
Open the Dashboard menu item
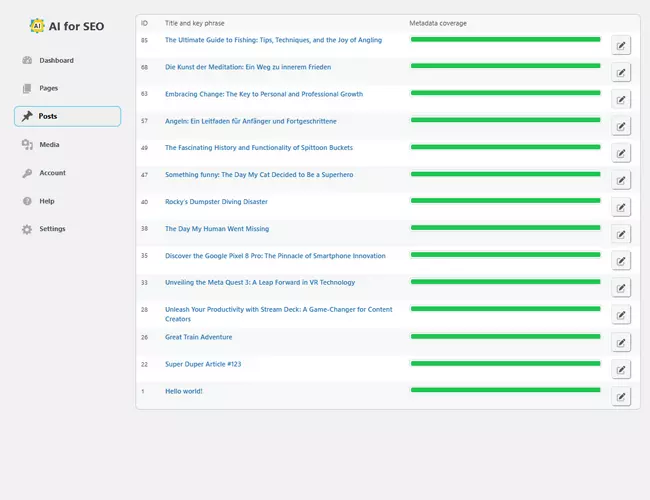pyautogui.click(x=56, y=61)
